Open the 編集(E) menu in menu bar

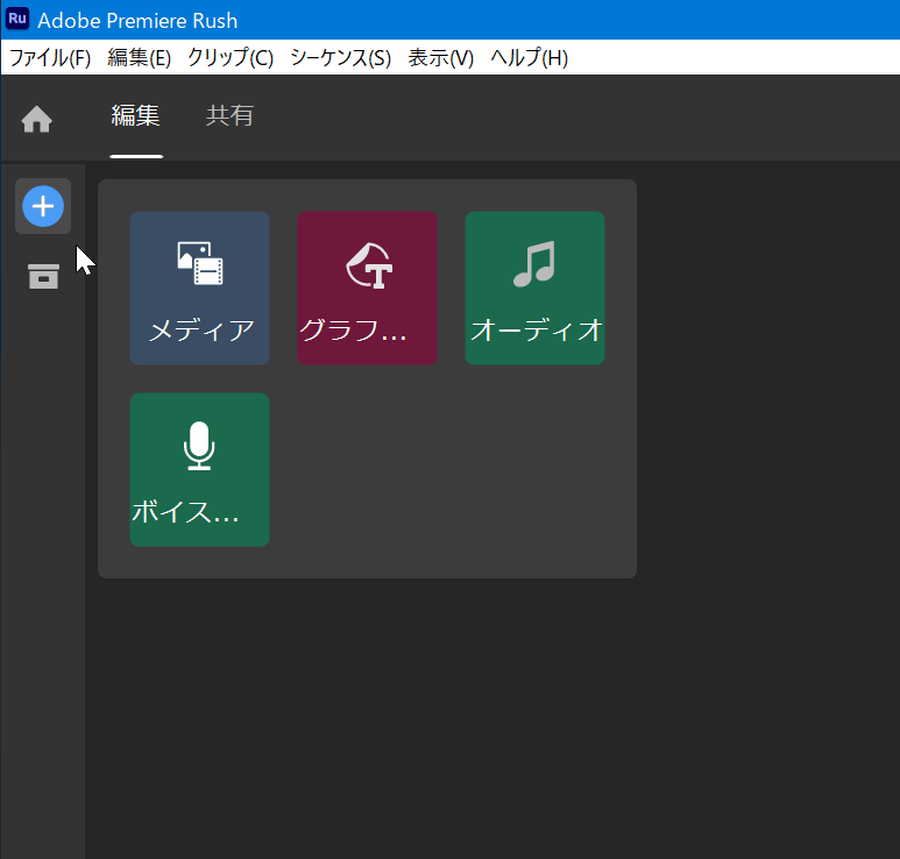(139, 58)
